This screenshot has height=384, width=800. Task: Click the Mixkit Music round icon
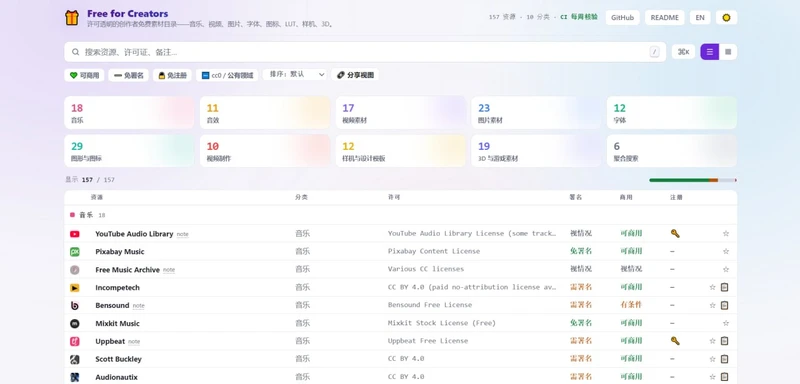point(74,323)
